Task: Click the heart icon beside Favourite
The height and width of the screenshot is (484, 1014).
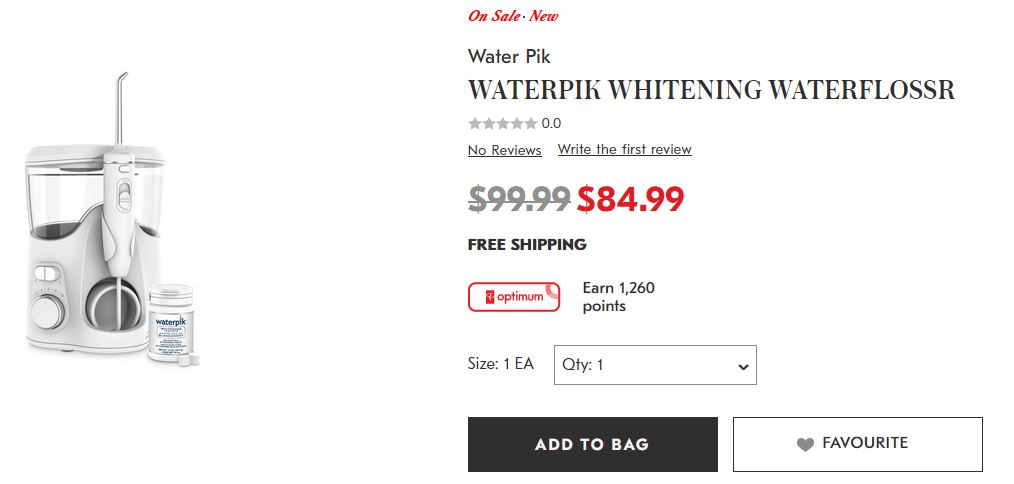Action: pyautogui.click(x=805, y=444)
